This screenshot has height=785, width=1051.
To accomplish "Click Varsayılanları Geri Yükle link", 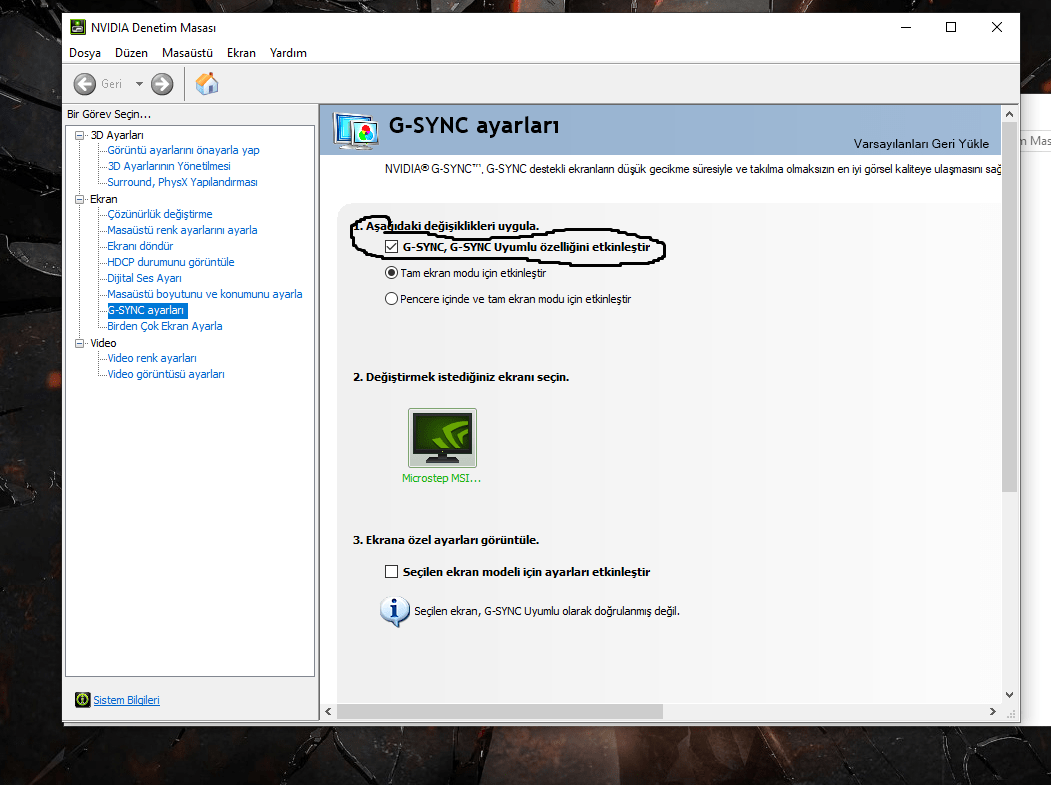I will click(x=921, y=143).
